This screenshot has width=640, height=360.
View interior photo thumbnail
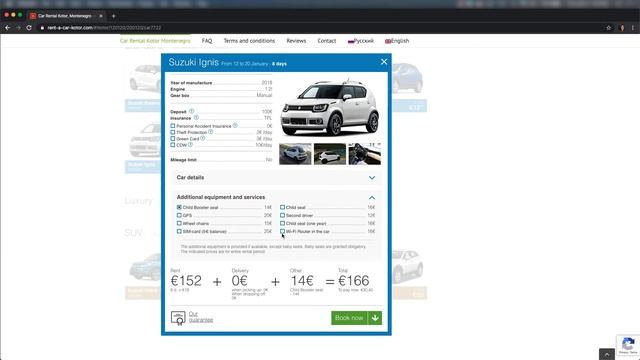[365, 154]
